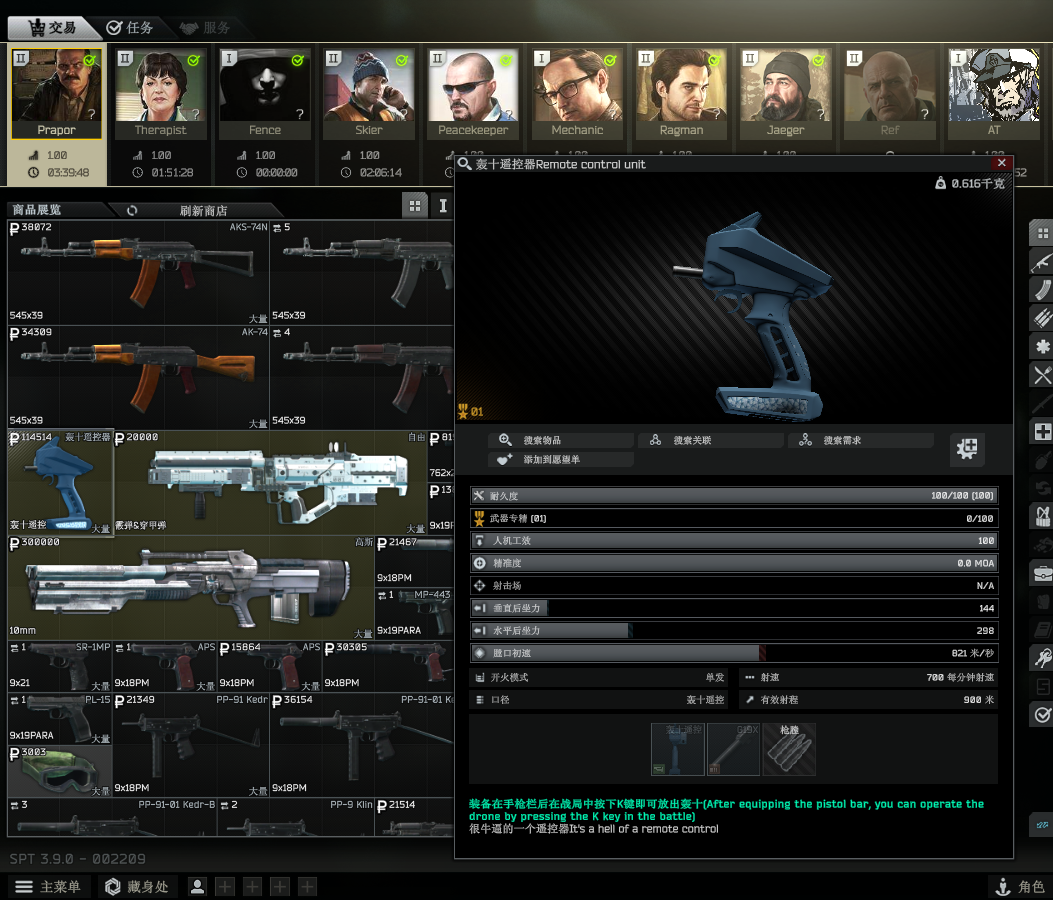
Task: Click the 耐久度 durability bar
Action: pos(734,496)
